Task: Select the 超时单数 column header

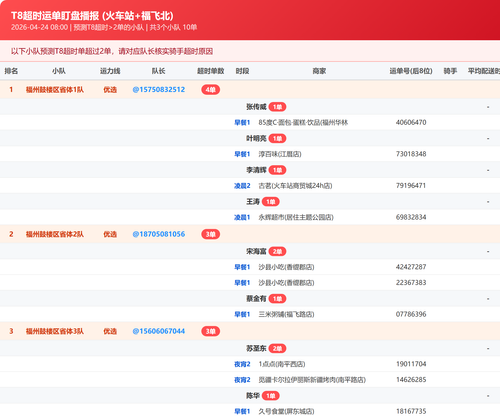Action: [211, 71]
